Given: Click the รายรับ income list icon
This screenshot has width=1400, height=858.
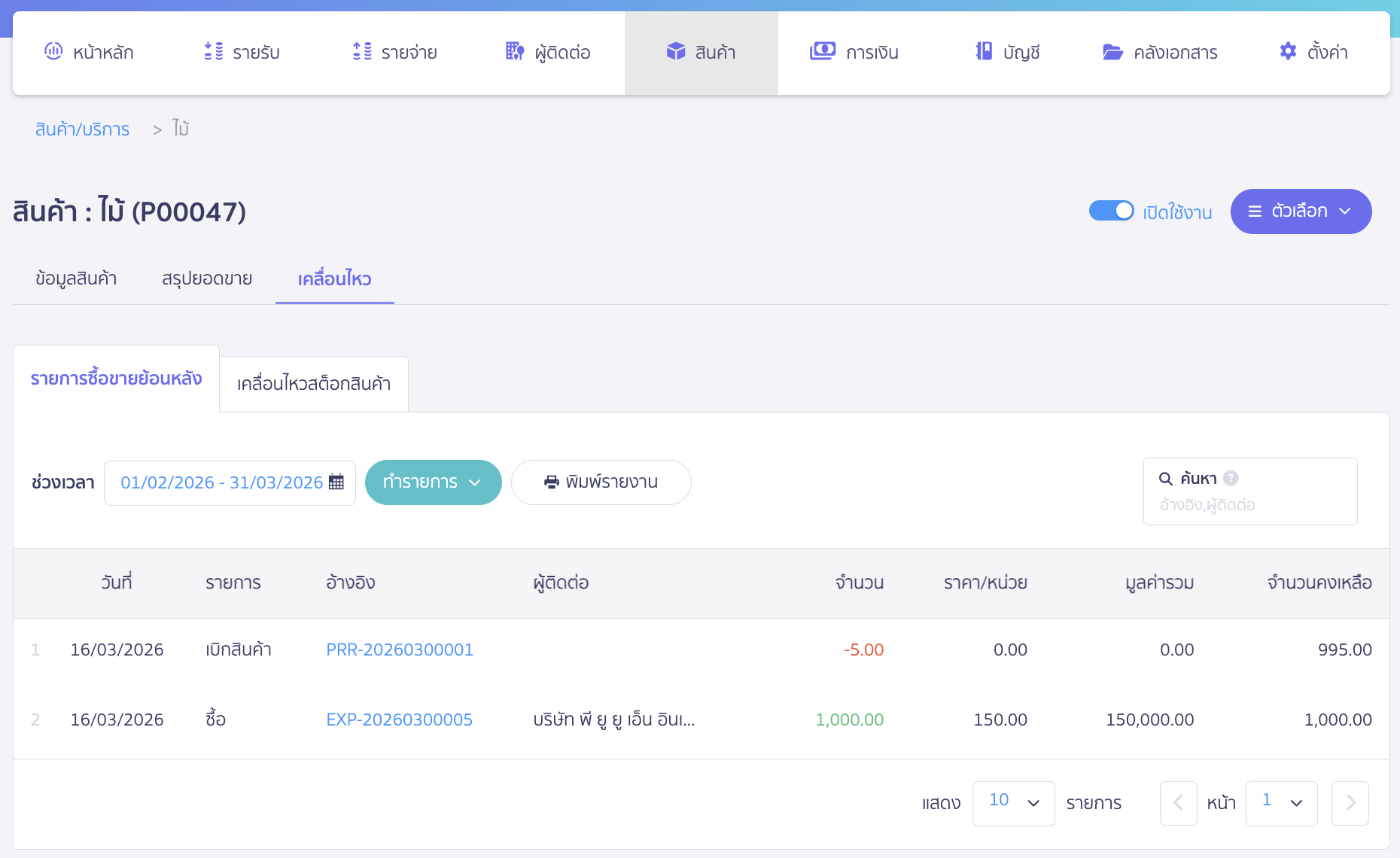Looking at the screenshot, I should pos(214,51).
